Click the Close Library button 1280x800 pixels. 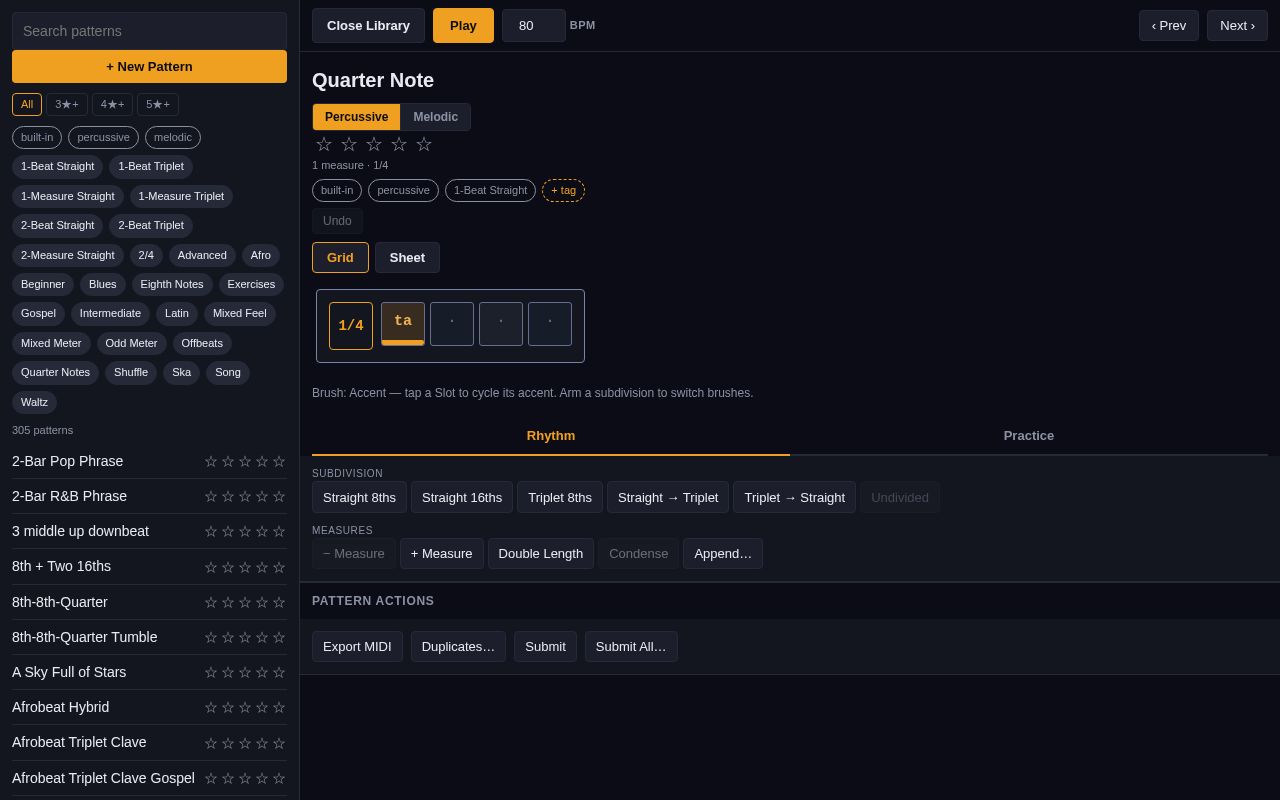368,26
